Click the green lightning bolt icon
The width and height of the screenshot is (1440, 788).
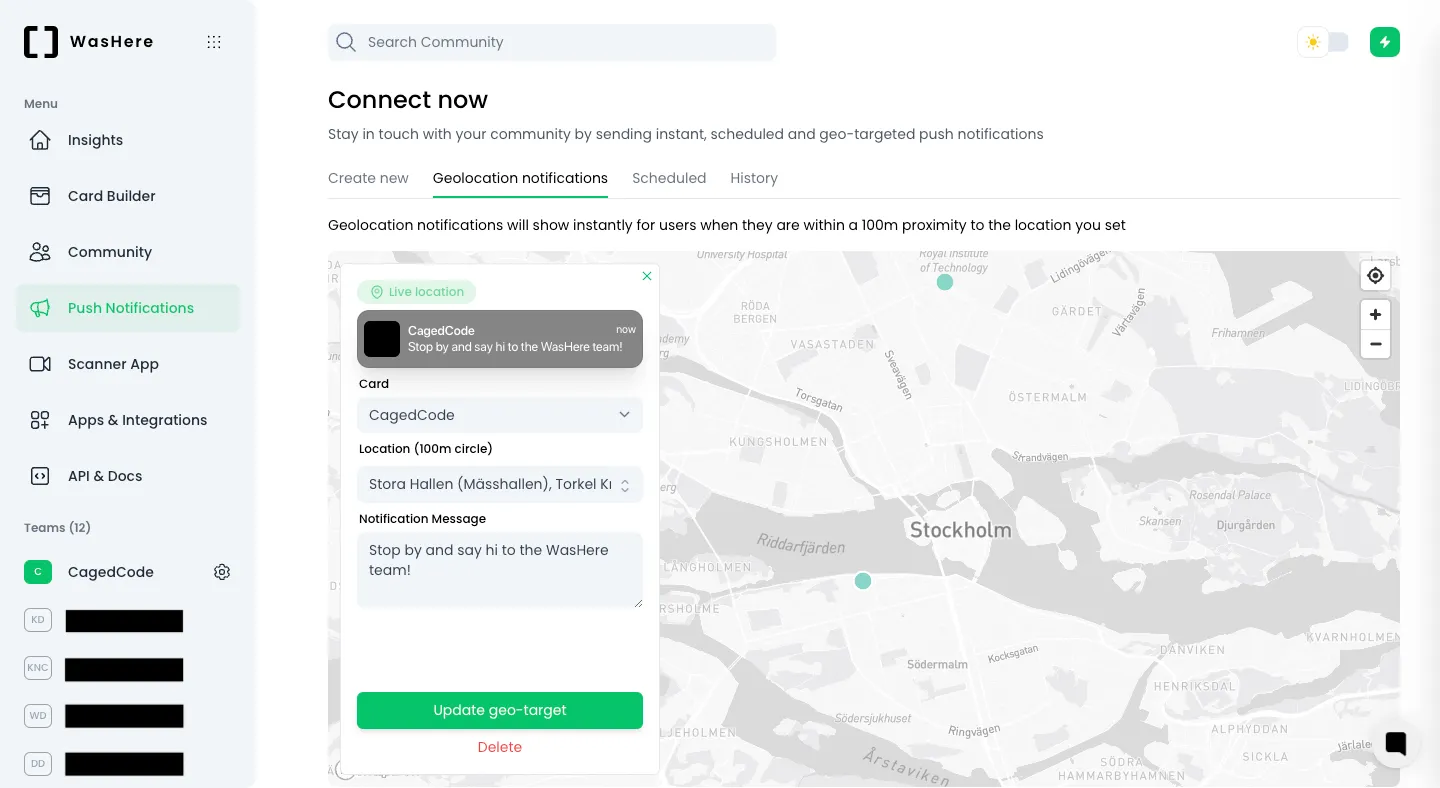(1384, 42)
